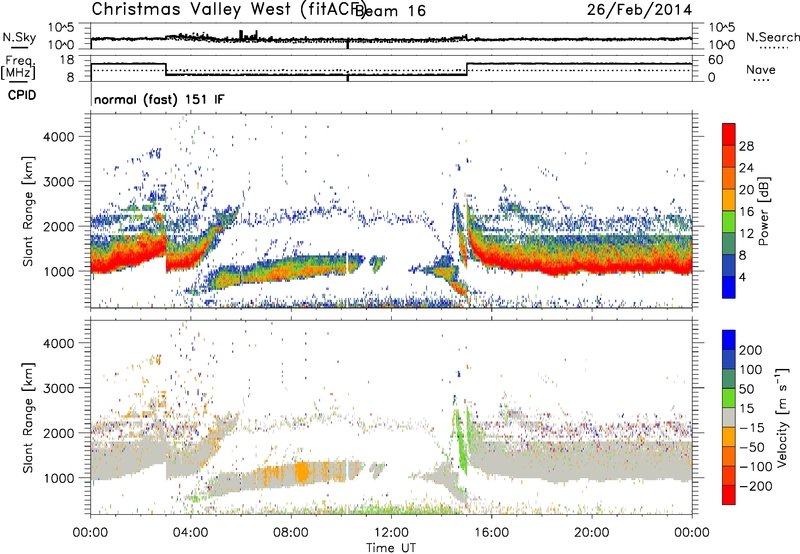Click the gray segment of velocity colorbar
This screenshot has width=800, height=554.
click(729, 417)
